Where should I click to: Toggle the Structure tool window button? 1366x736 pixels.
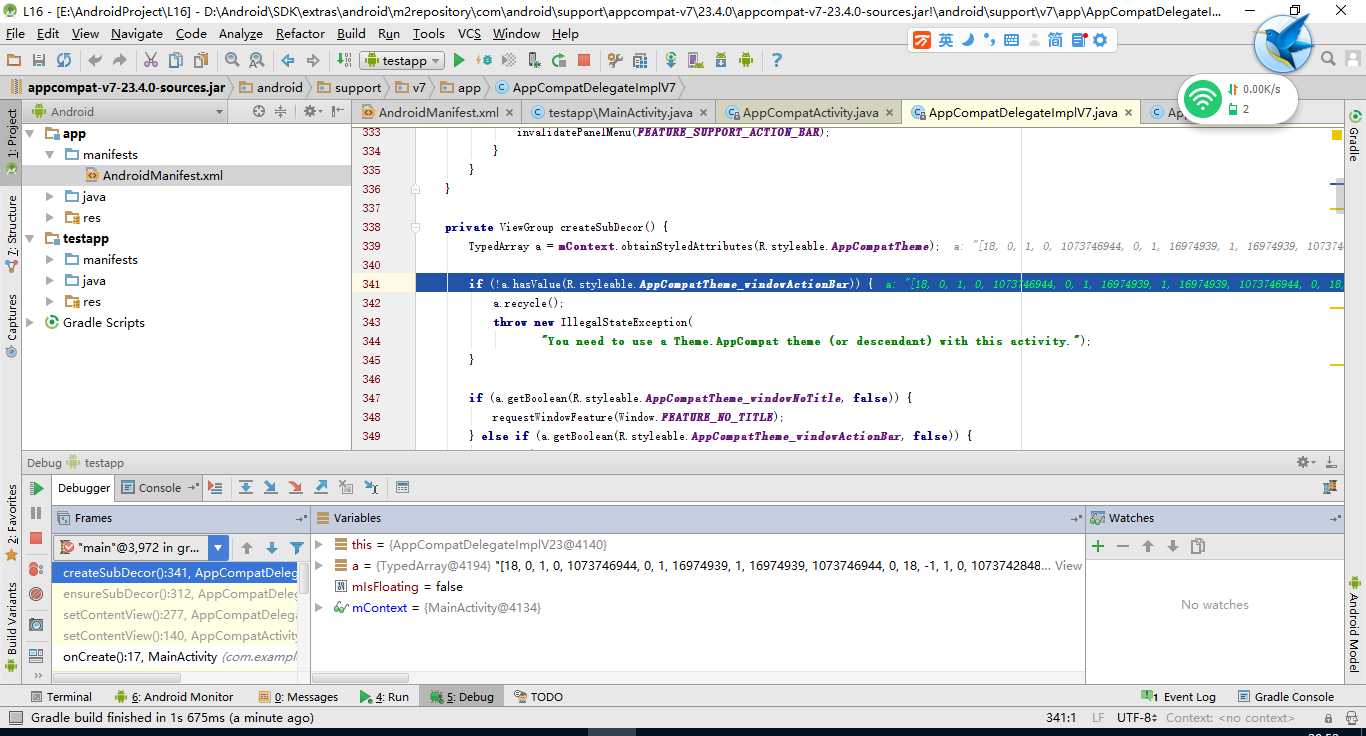pyautogui.click(x=11, y=232)
